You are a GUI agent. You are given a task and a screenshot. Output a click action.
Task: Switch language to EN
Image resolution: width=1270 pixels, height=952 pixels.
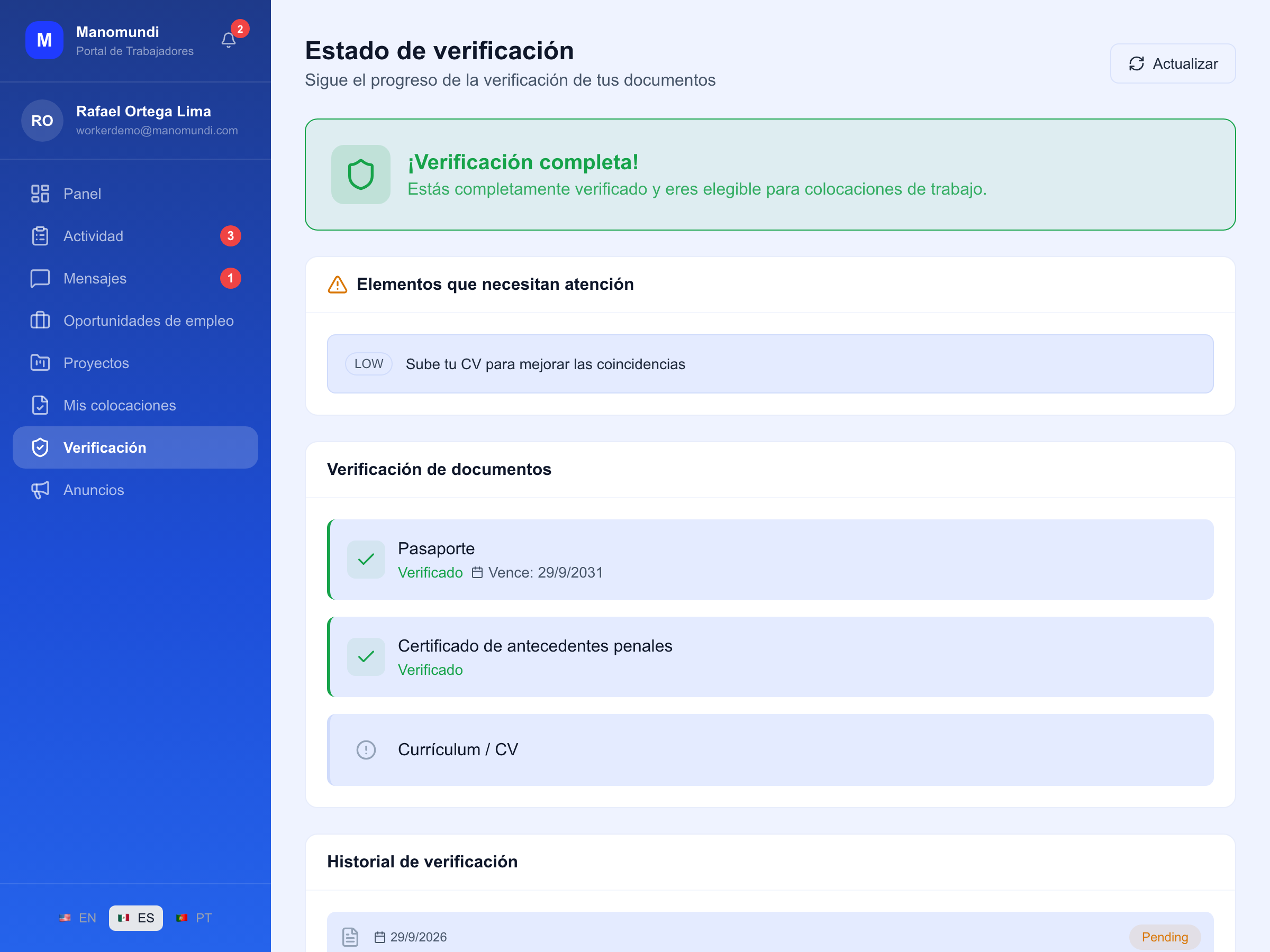78,918
